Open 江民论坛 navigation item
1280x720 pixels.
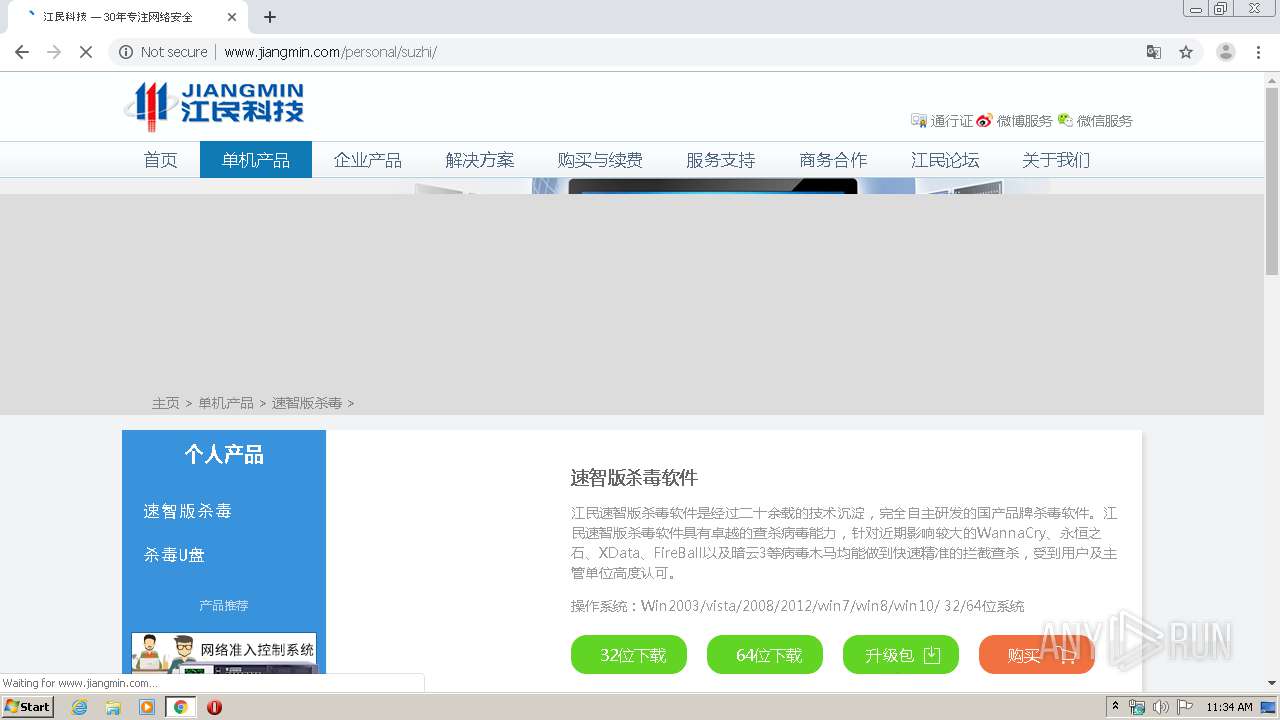945,160
